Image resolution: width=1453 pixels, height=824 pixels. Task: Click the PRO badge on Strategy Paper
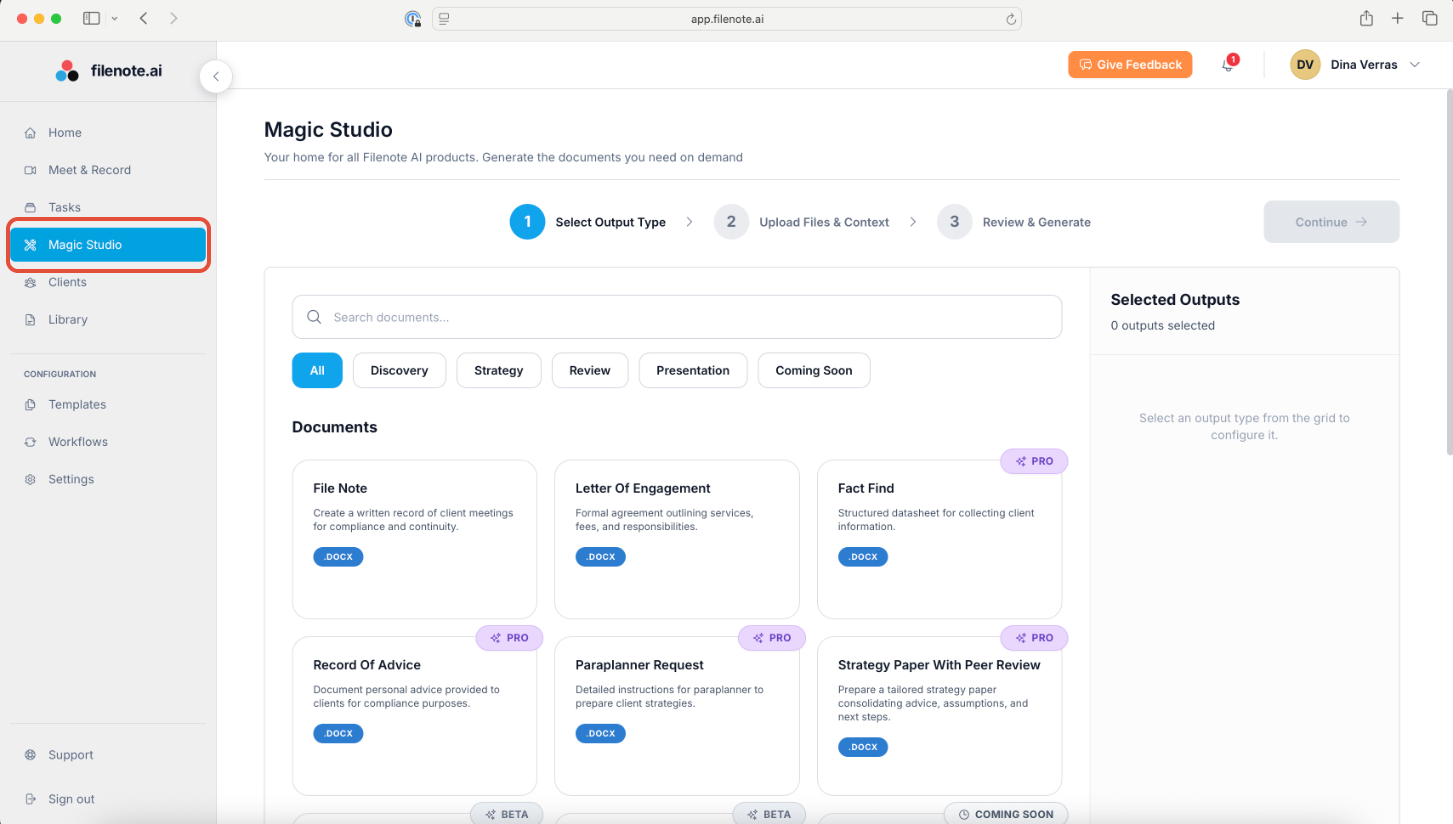(x=1034, y=638)
